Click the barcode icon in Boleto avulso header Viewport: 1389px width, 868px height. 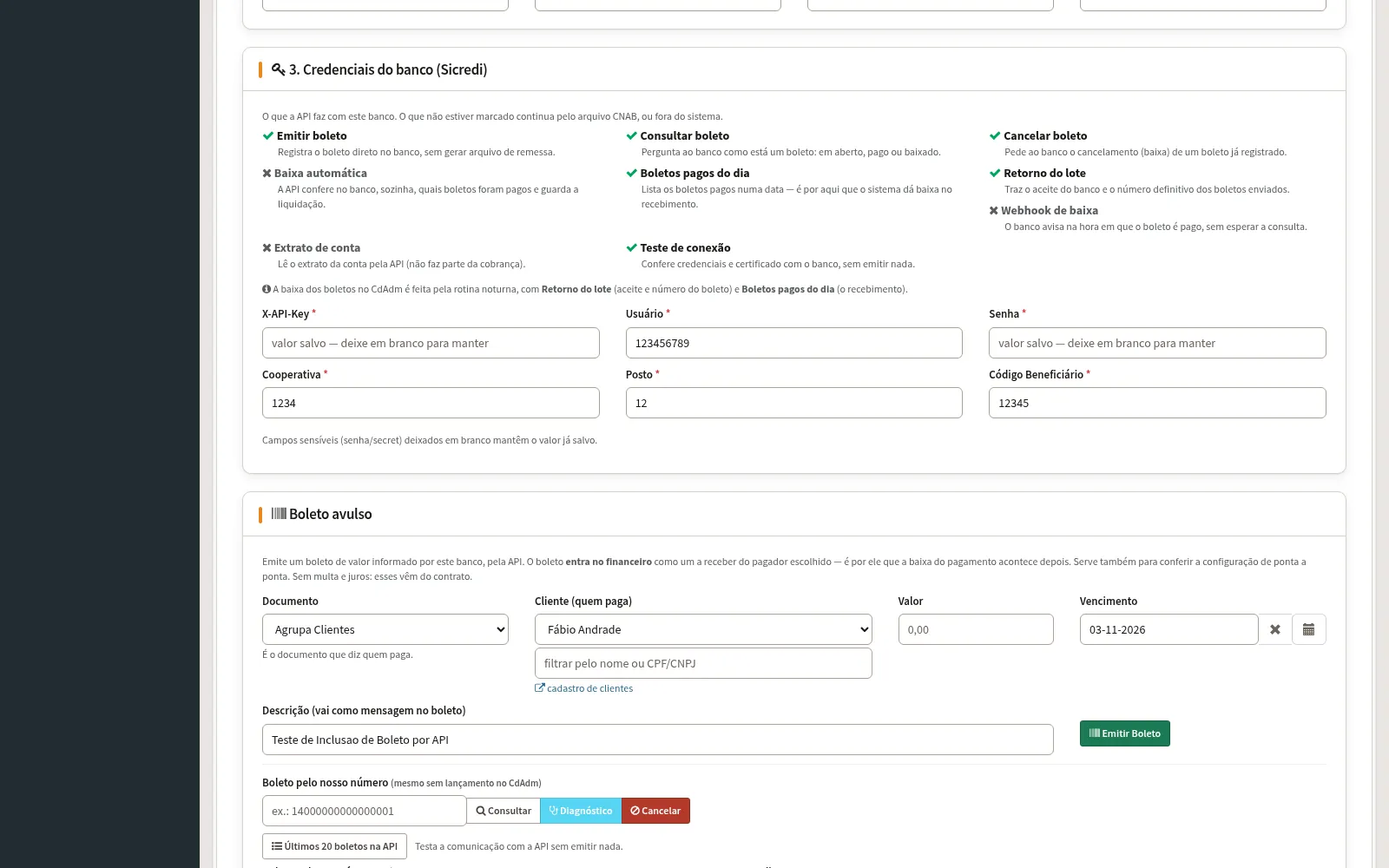[x=279, y=513]
